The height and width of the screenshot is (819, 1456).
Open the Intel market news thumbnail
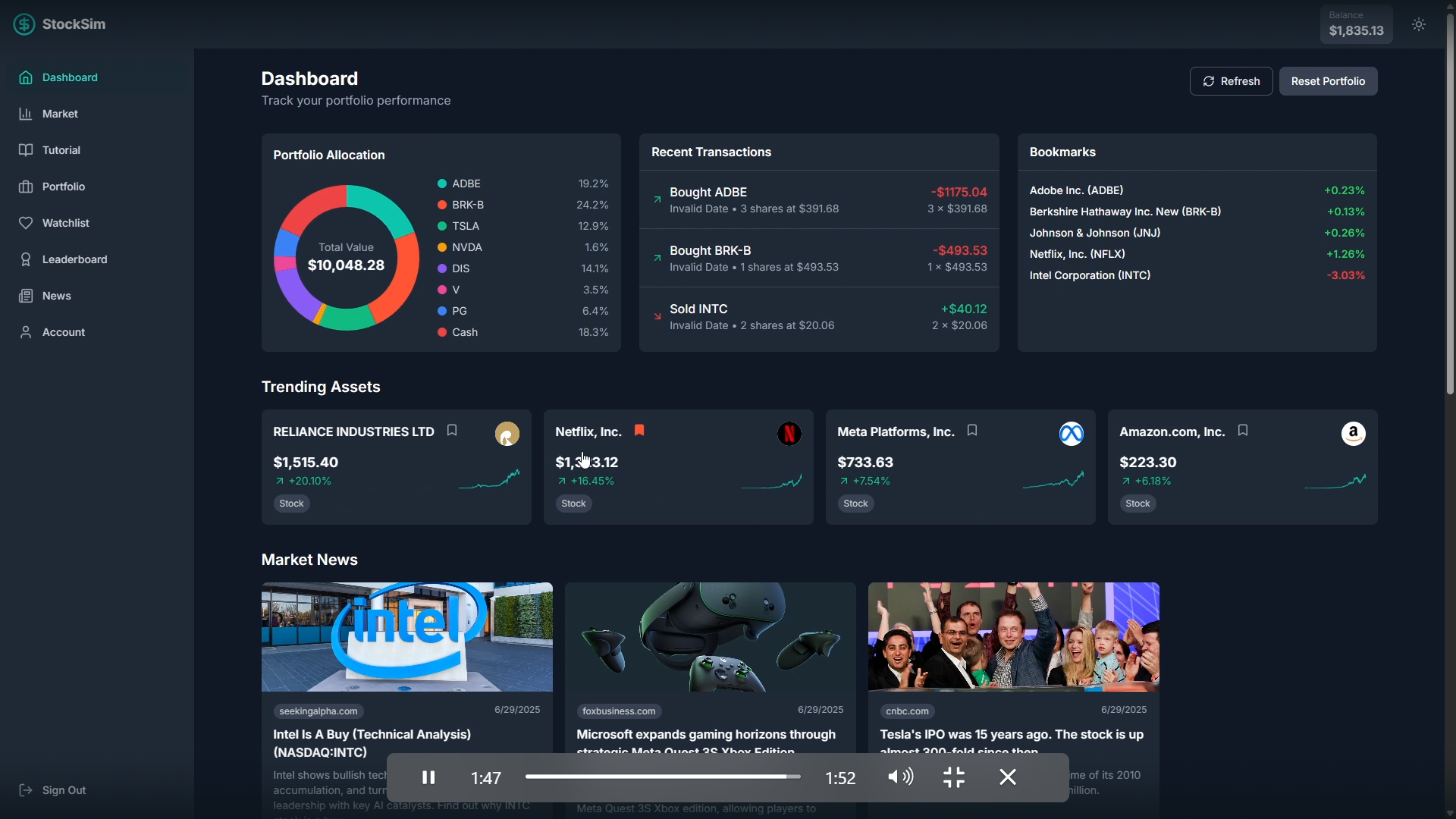pos(407,637)
